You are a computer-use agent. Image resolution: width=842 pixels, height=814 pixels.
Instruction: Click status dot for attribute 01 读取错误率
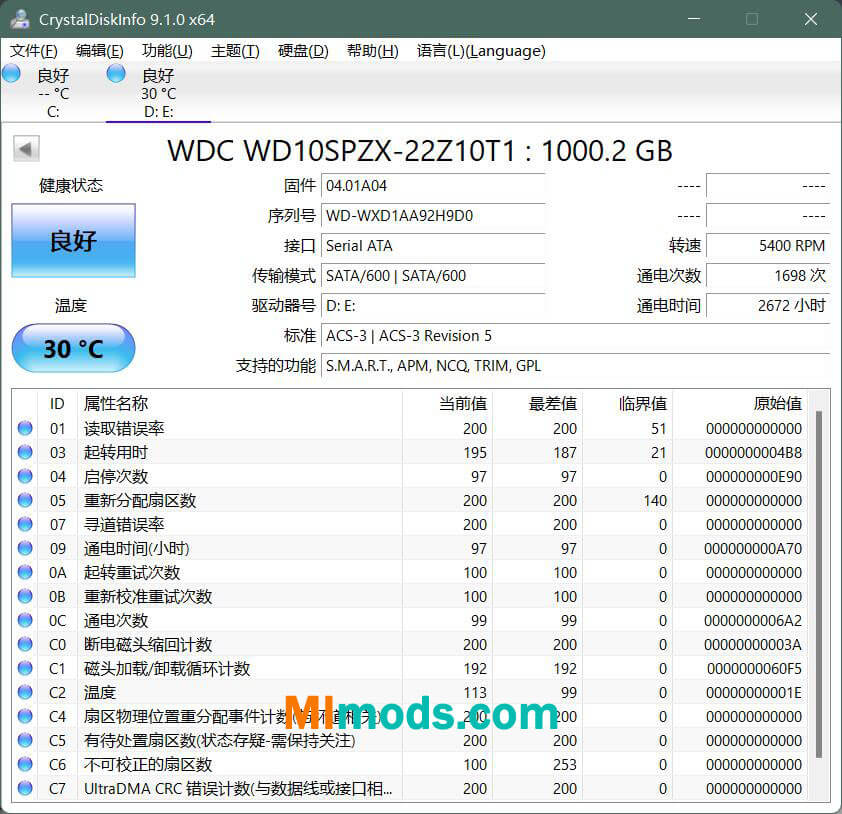(25, 428)
